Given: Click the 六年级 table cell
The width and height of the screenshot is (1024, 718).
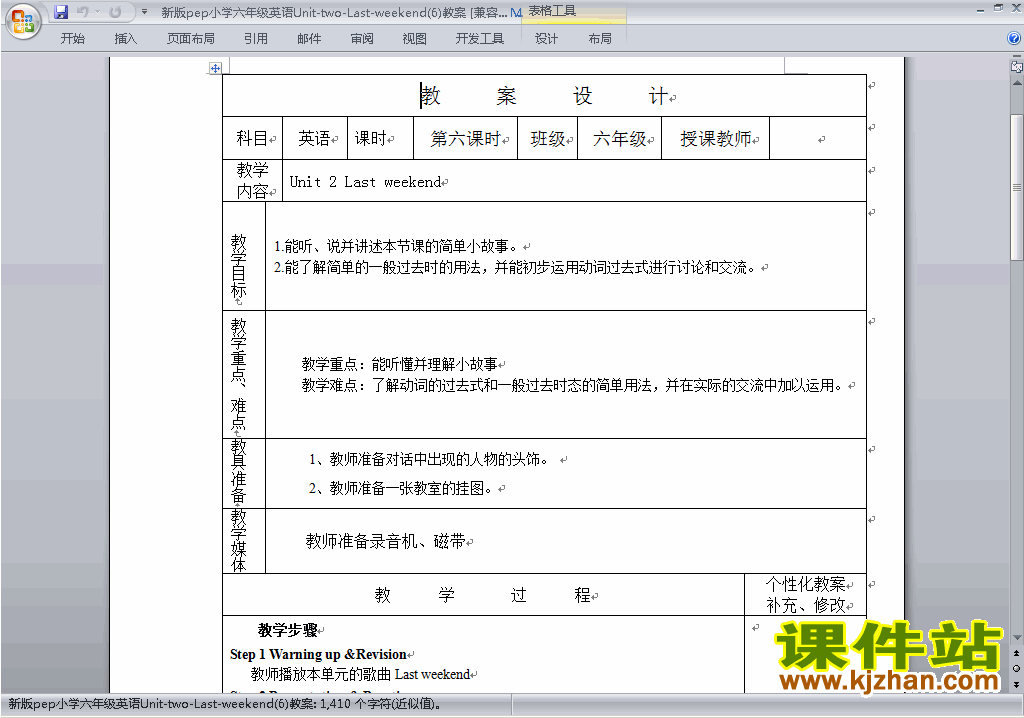Looking at the screenshot, I should tap(619, 139).
